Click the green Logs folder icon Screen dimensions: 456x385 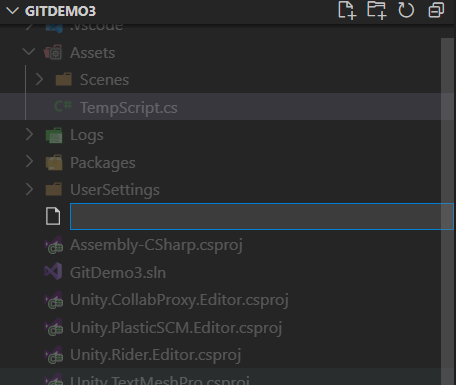coord(54,135)
